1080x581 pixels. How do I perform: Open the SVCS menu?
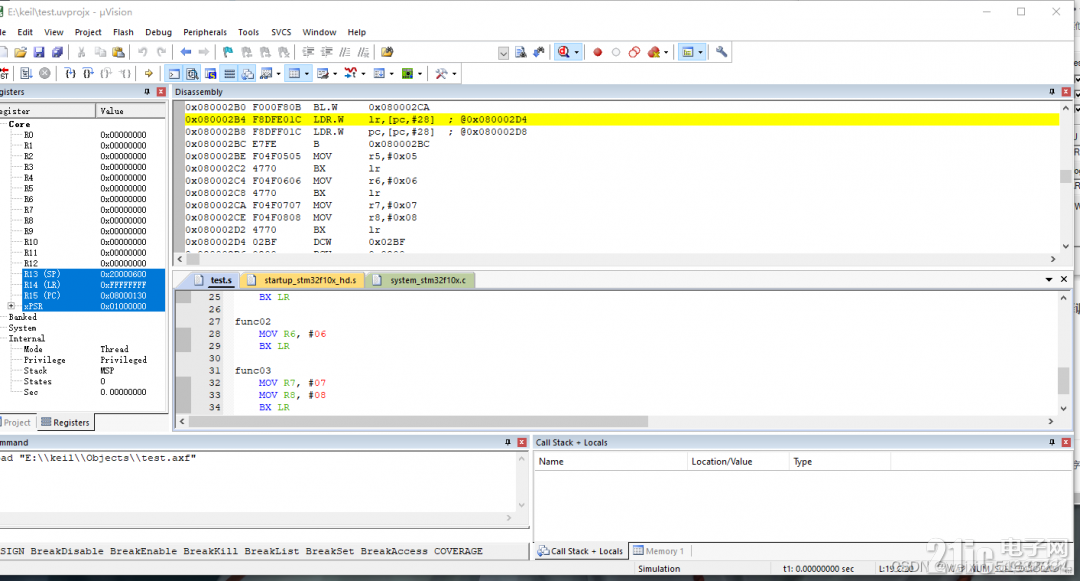click(x=281, y=32)
